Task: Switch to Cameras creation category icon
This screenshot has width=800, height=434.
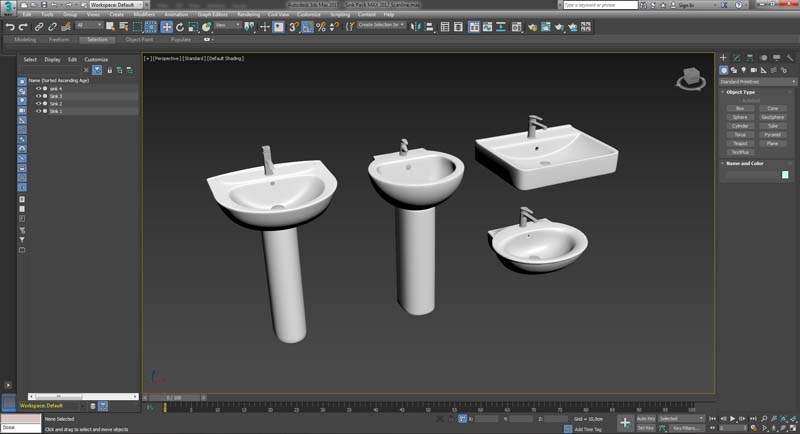Action: click(x=754, y=69)
